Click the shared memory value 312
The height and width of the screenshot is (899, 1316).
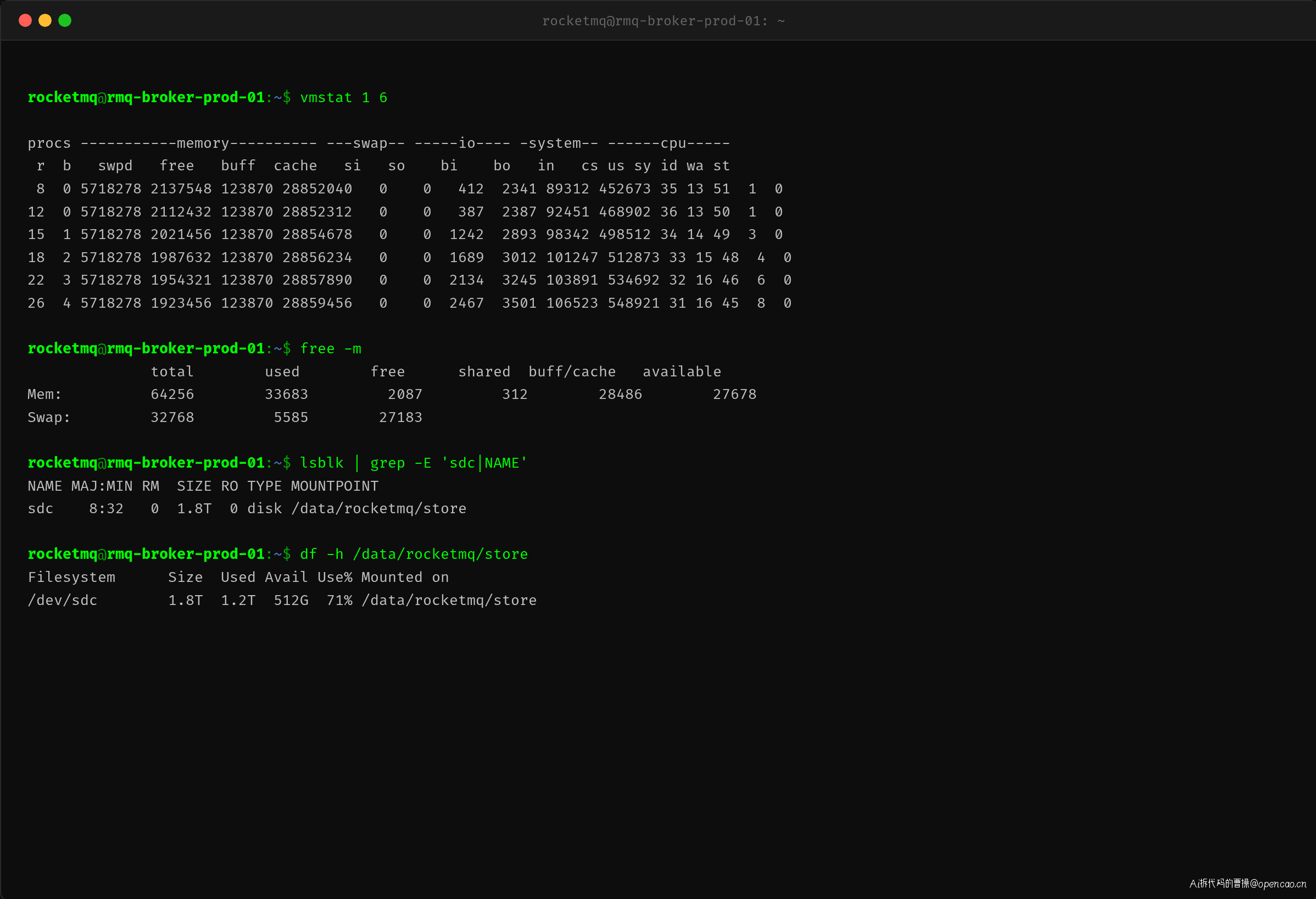(x=515, y=394)
